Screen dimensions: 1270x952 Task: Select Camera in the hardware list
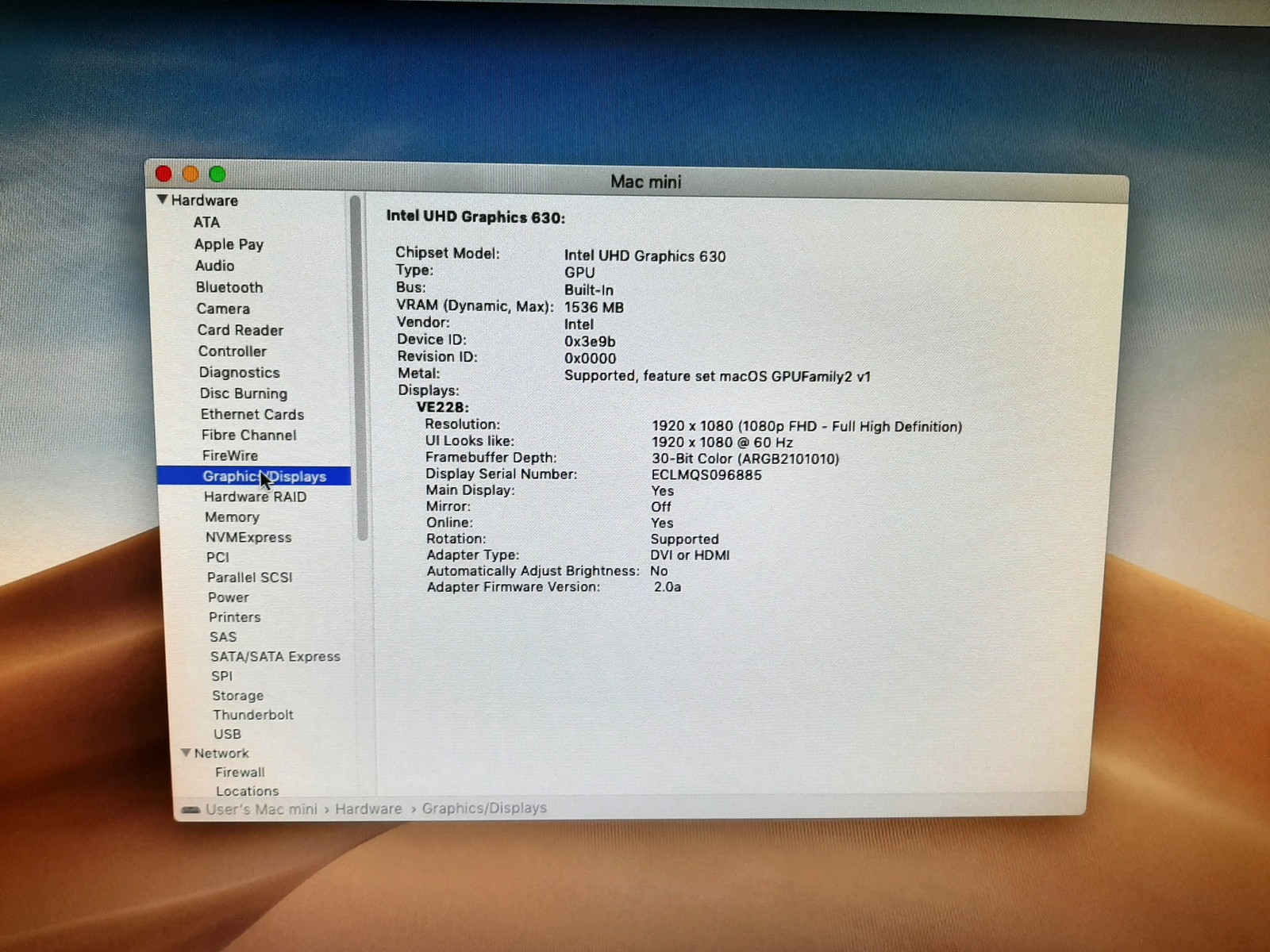[223, 309]
